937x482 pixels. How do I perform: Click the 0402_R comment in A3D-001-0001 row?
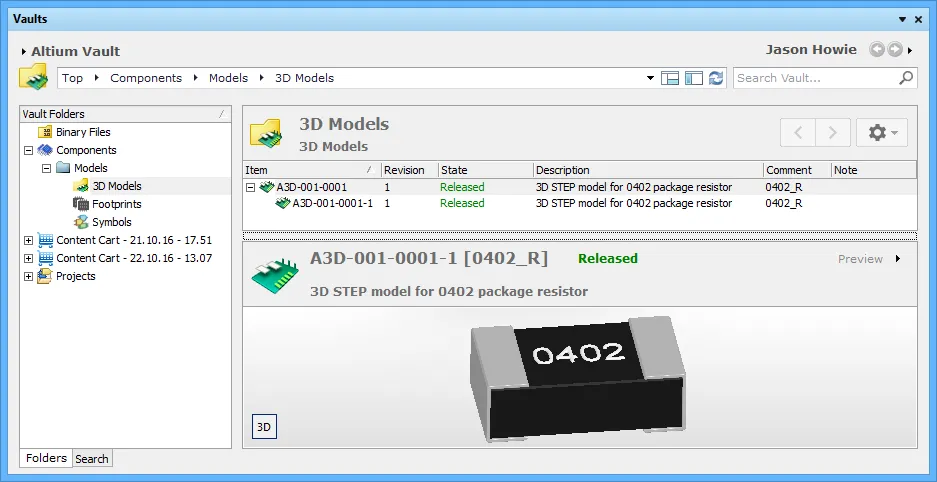783,187
